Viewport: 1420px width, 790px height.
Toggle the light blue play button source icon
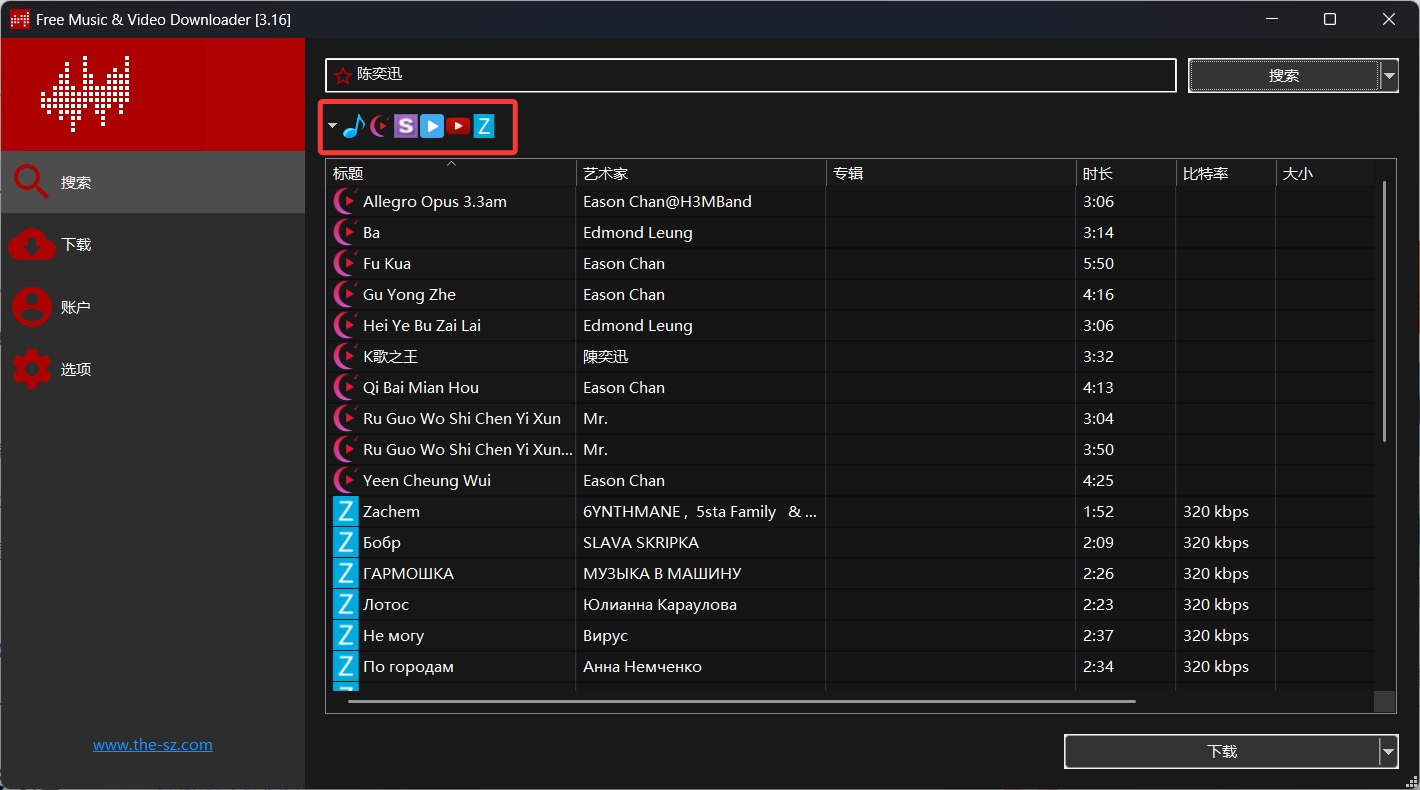[x=432, y=126]
